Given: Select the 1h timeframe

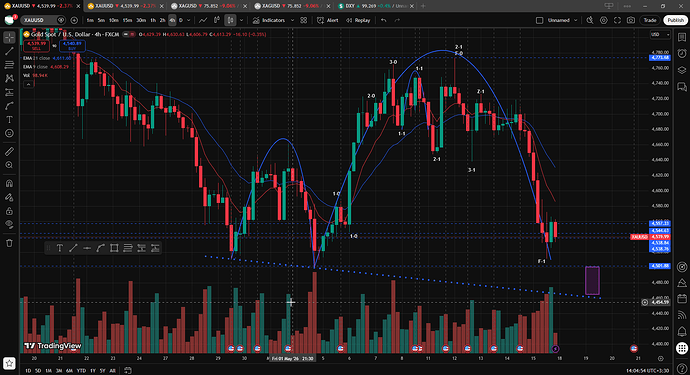Looking at the screenshot, I should [x=153, y=20].
